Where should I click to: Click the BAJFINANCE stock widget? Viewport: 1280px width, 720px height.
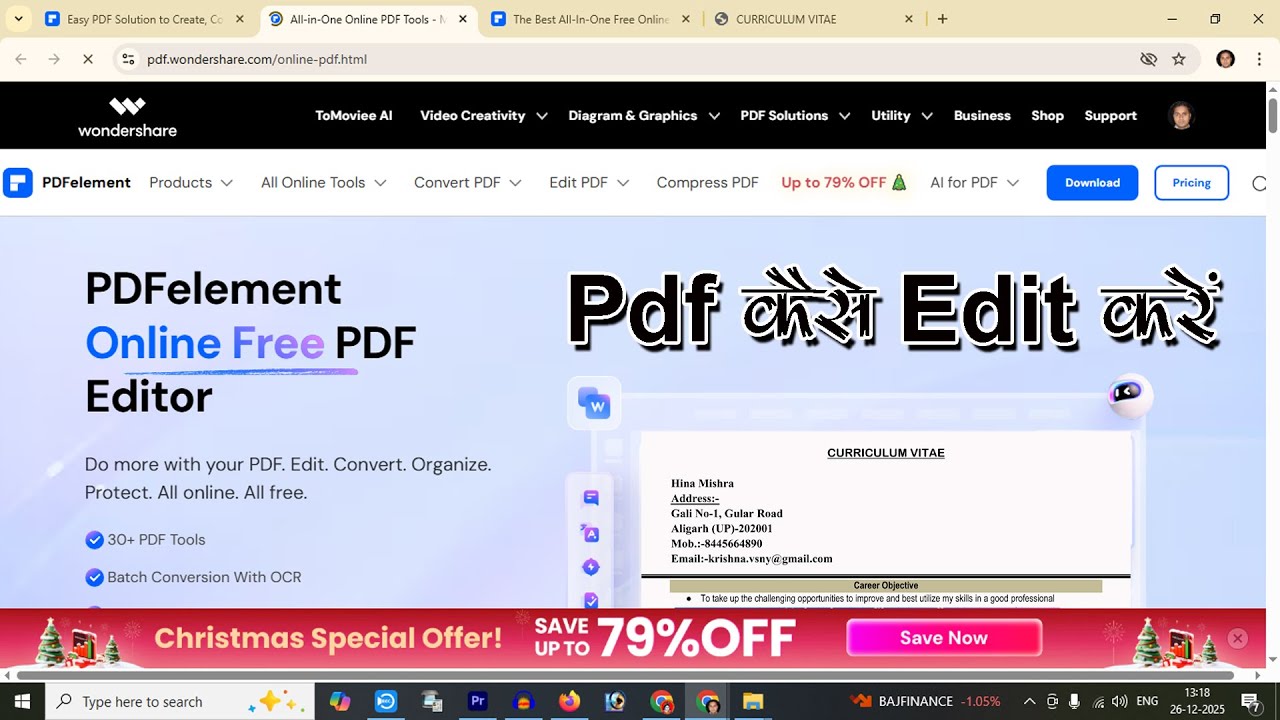(924, 701)
